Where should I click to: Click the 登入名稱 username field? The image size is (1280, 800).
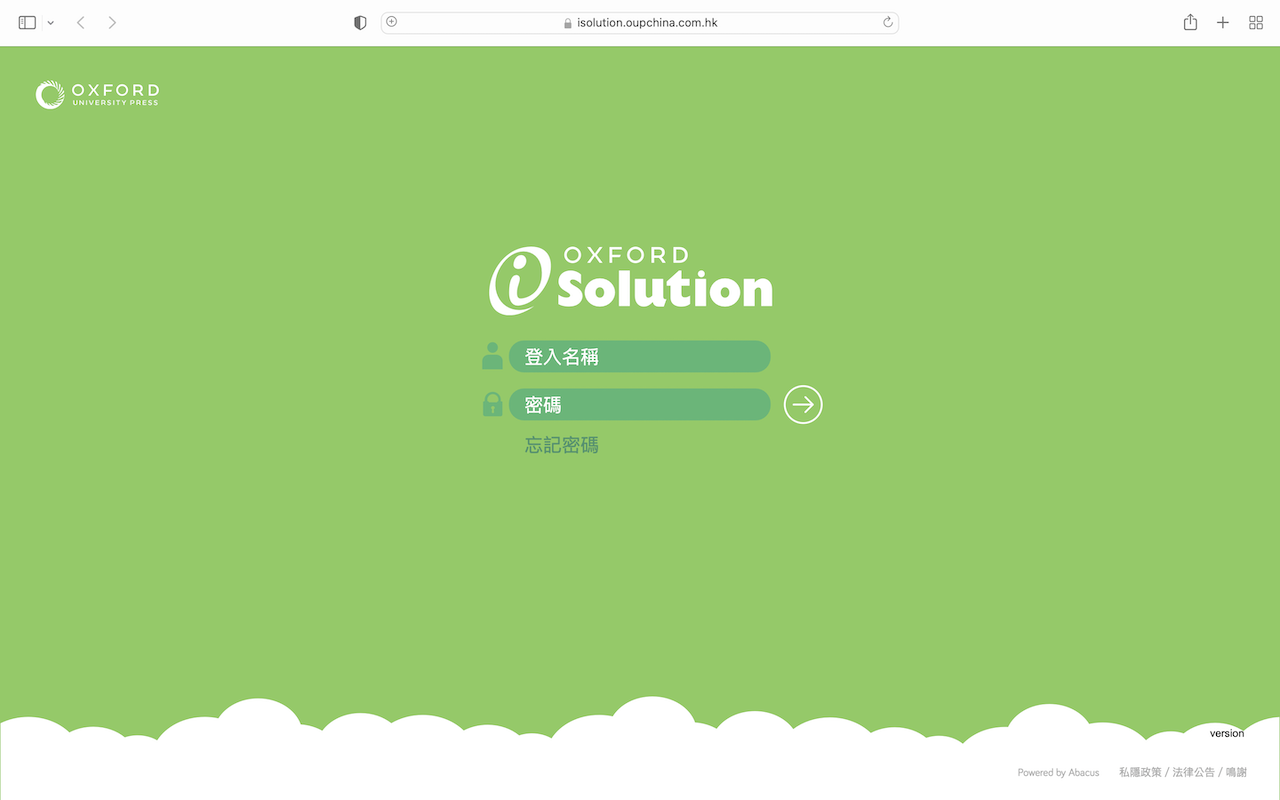(640, 356)
